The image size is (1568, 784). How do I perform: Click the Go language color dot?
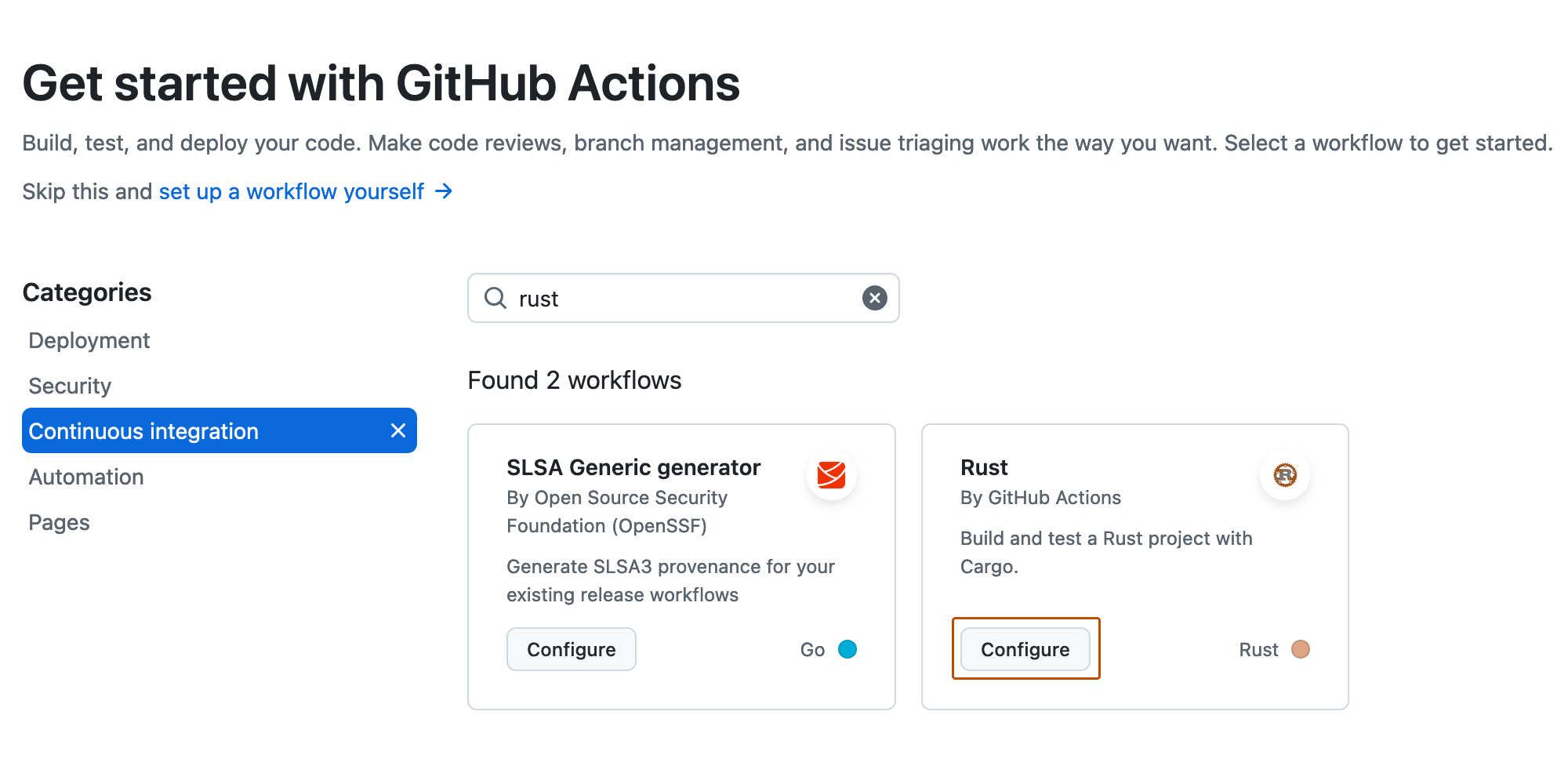click(848, 649)
